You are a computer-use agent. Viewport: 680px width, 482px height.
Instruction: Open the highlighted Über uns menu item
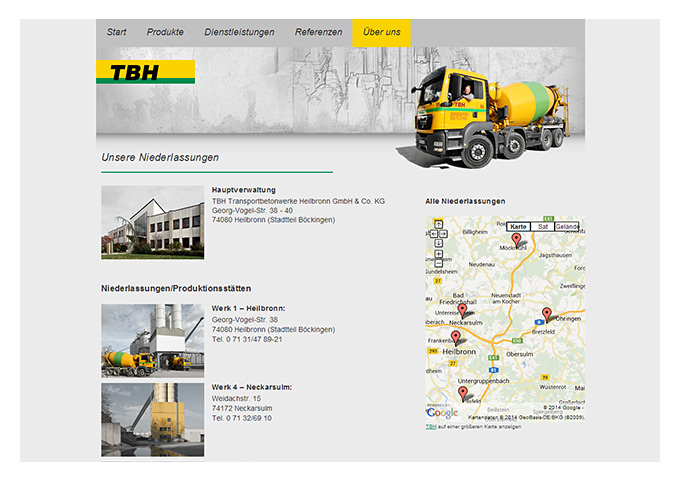[x=382, y=33]
